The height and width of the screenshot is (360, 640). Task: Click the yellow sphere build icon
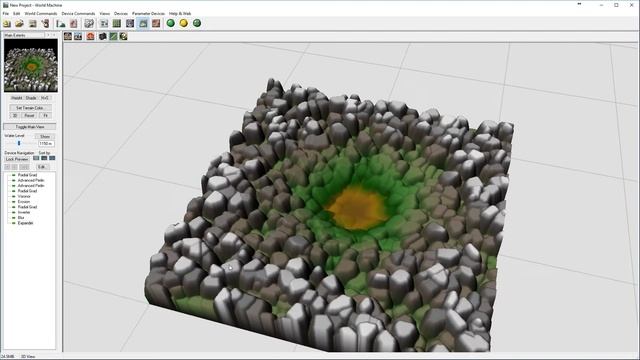tap(184, 23)
